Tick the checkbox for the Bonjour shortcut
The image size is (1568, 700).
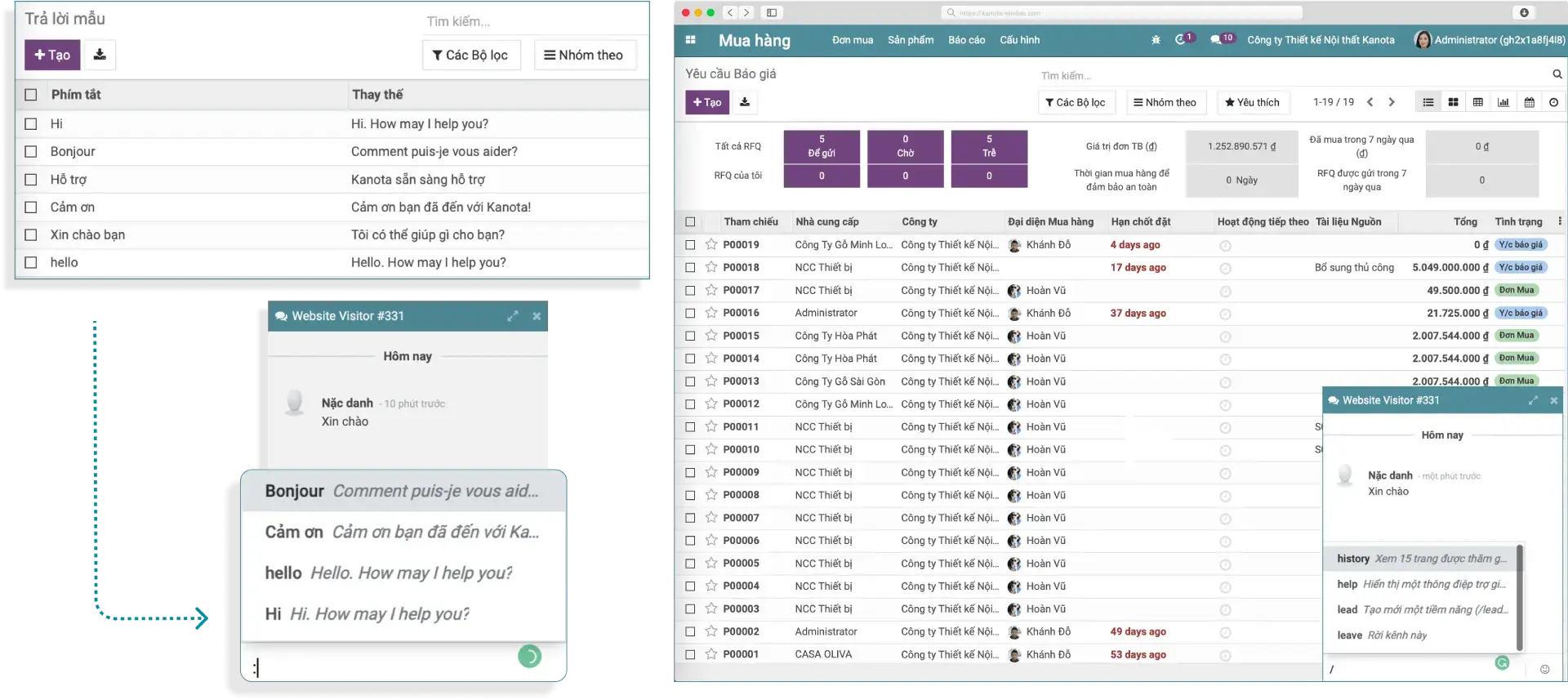[31, 152]
